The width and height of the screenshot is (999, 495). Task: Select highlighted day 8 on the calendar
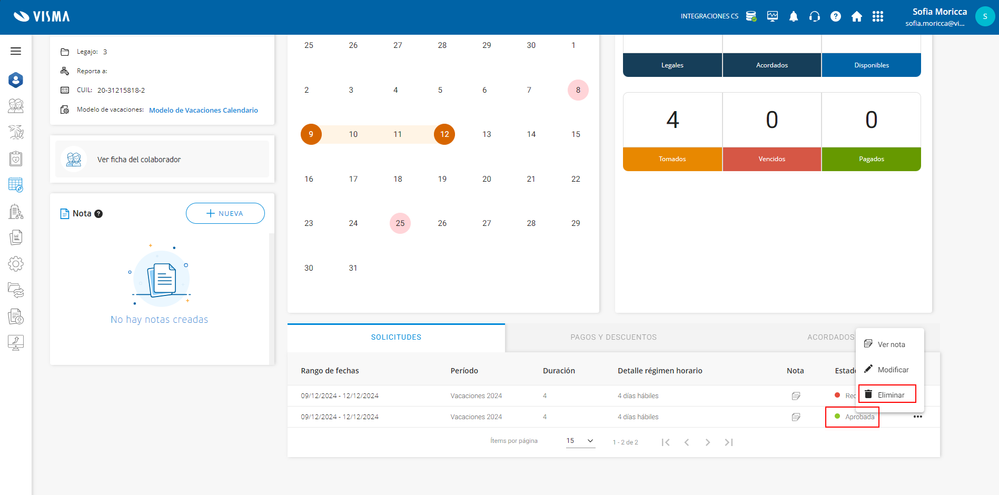(578, 90)
